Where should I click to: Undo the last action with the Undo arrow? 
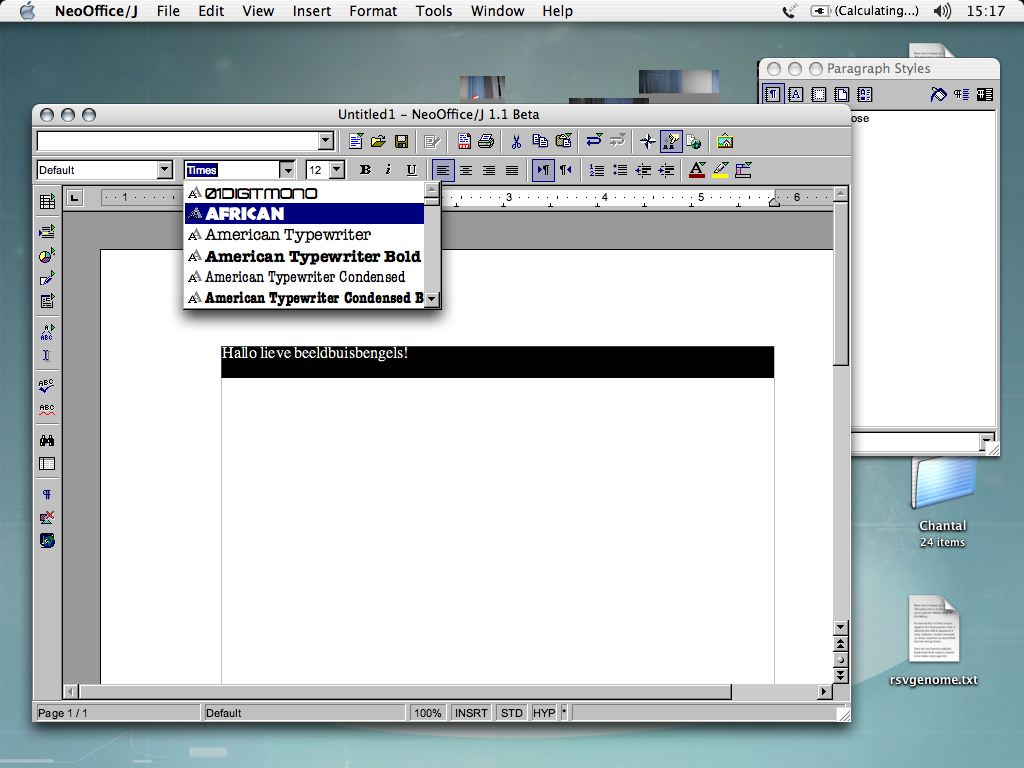pyautogui.click(x=594, y=141)
